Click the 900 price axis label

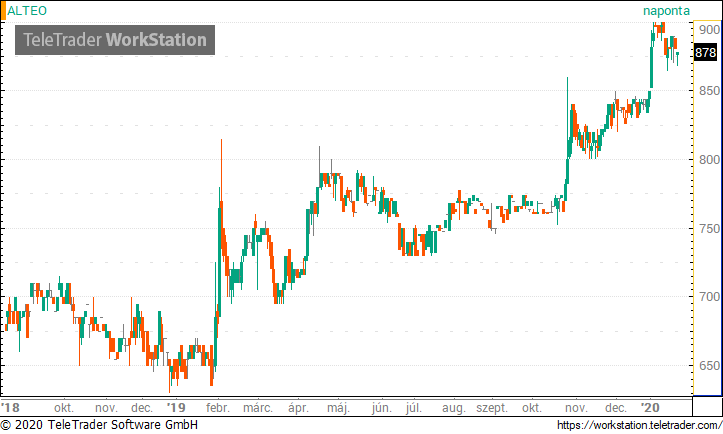pos(709,30)
